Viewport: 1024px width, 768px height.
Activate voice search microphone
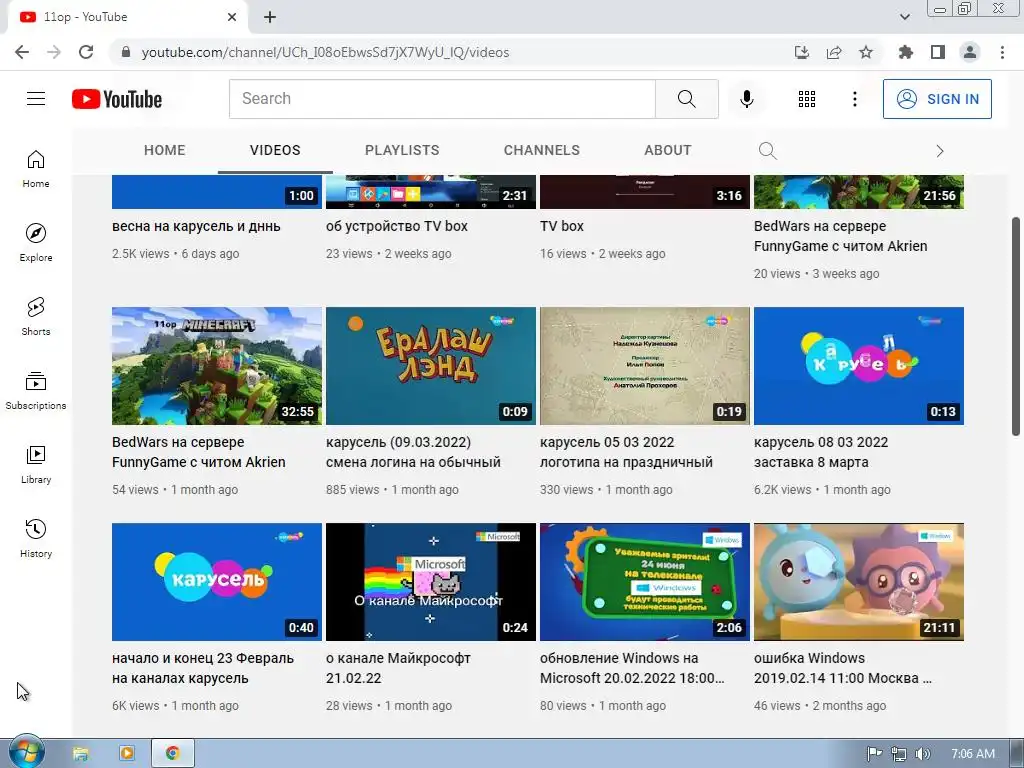pyautogui.click(x=746, y=99)
